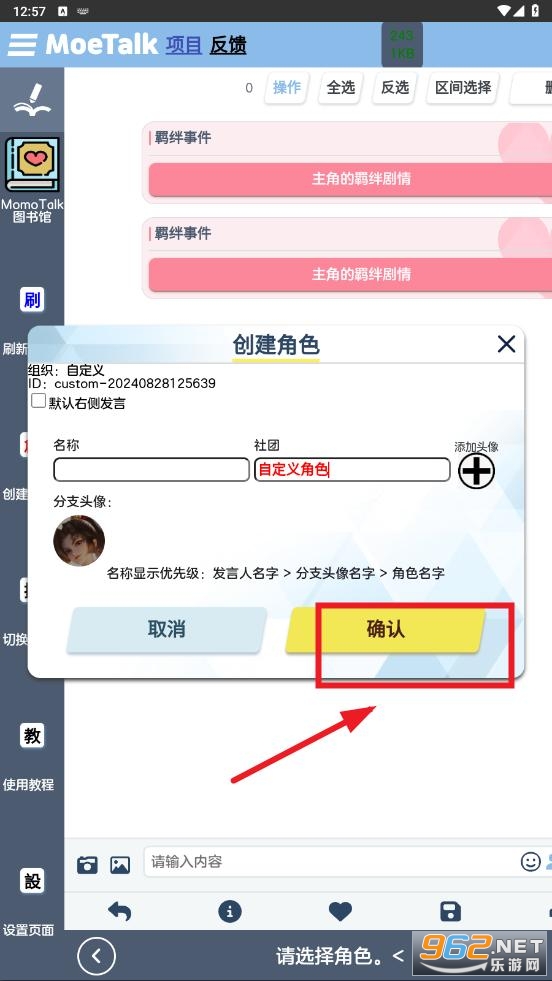
Task: Click the 名称 name input field
Action: [x=151, y=470]
